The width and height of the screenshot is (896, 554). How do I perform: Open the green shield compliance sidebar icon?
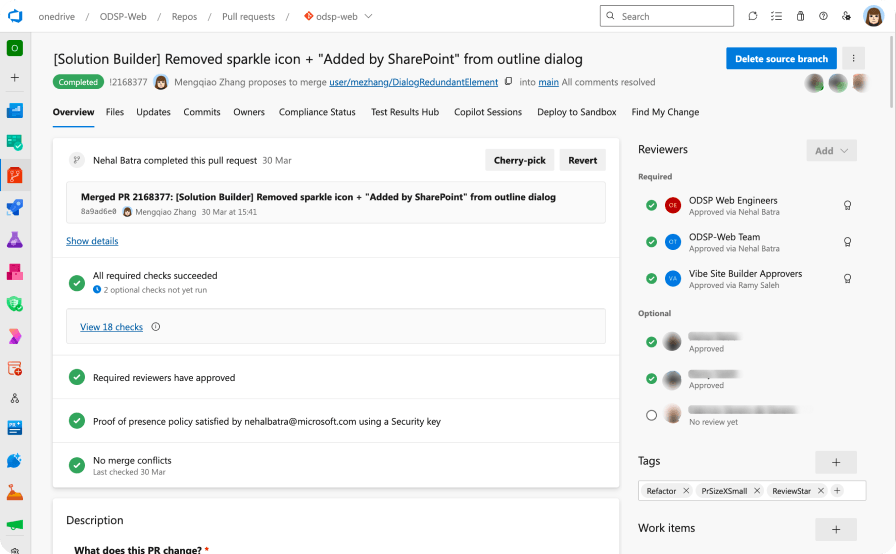15,304
